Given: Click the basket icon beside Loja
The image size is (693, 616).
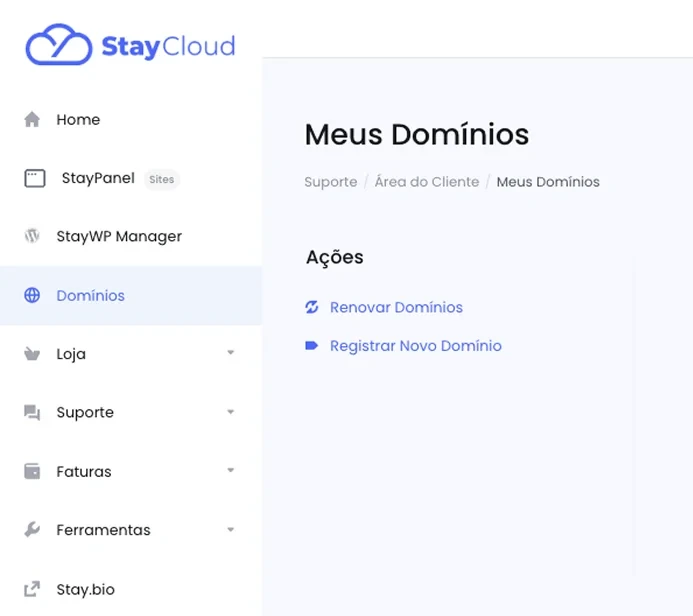Looking at the screenshot, I should pyautogui.click(x=32, y=354).
